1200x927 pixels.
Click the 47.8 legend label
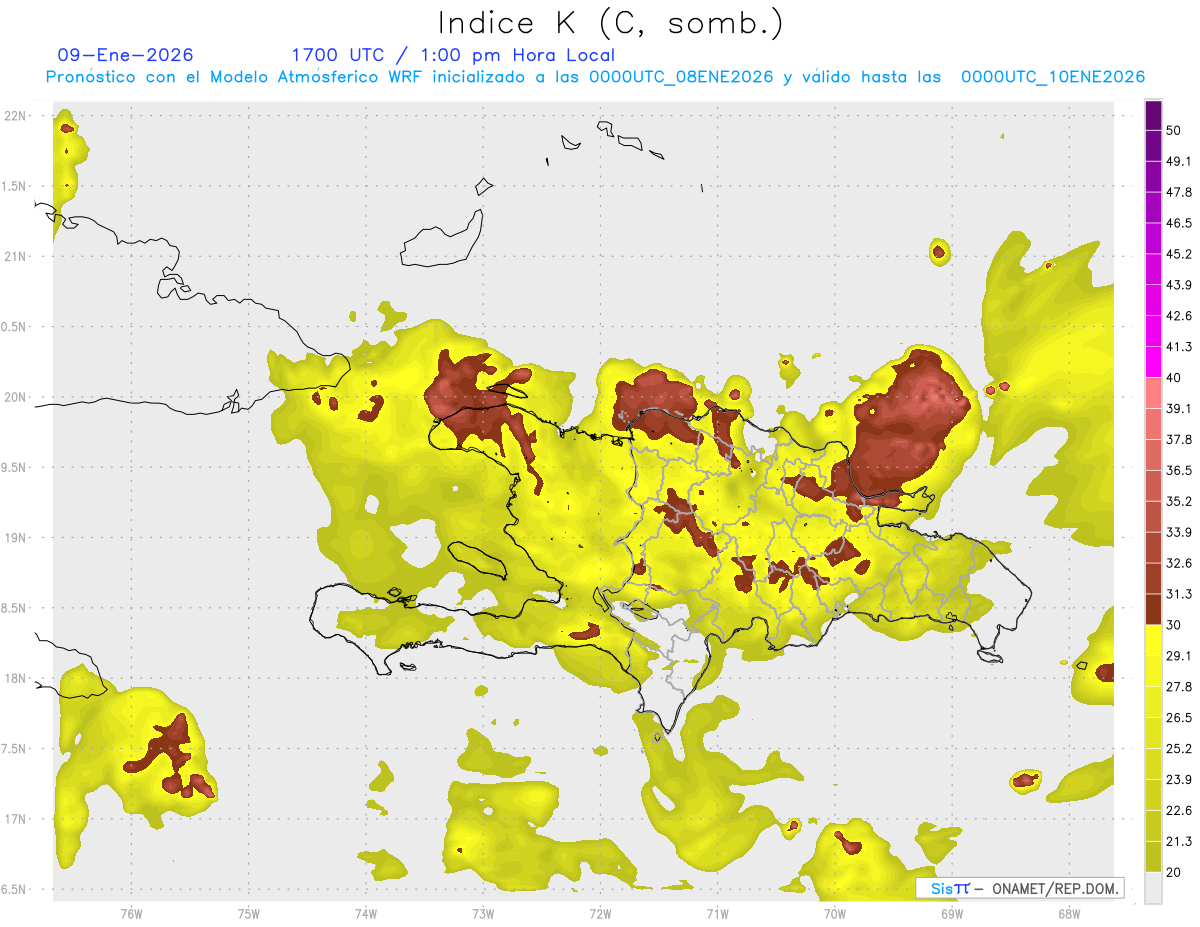(x=1178, y=192)
